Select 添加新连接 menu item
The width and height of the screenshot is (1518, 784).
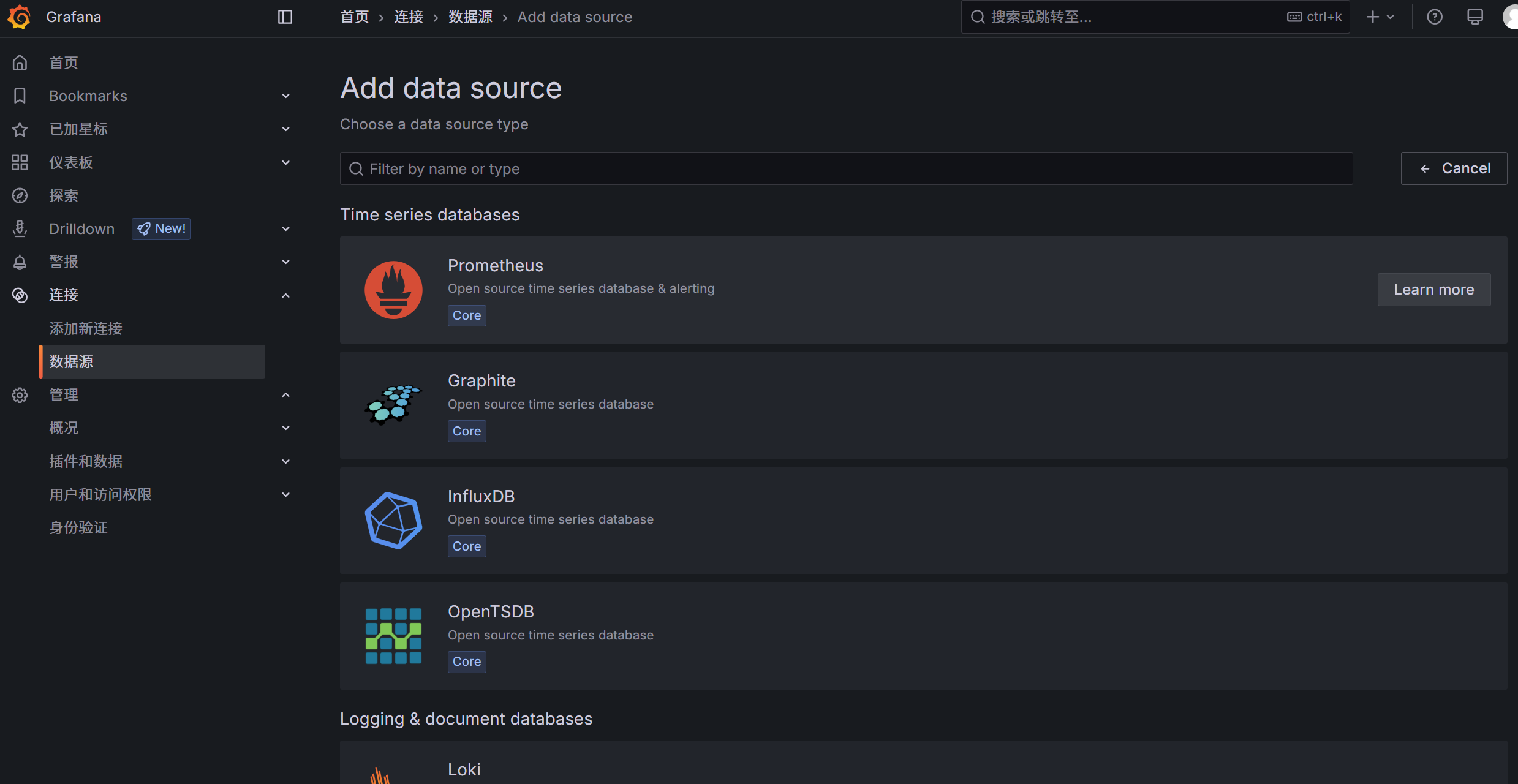point(86,328)
